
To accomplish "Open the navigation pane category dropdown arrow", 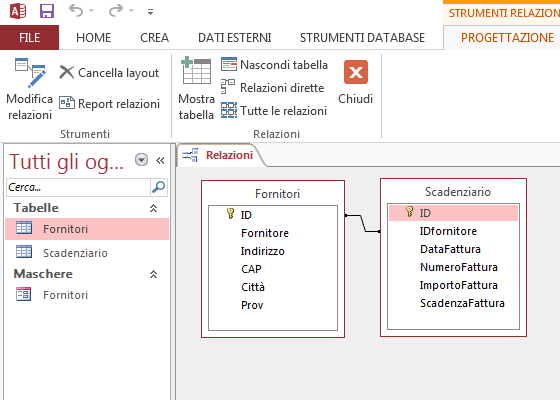I will 141,160.
